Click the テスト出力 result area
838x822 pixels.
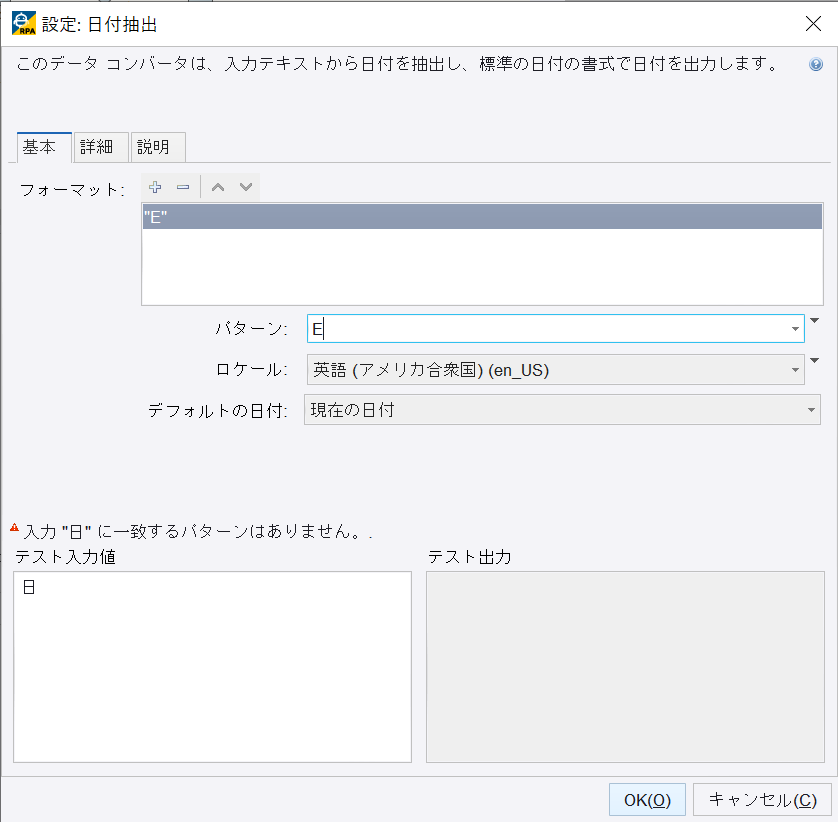tap(625, 667)
